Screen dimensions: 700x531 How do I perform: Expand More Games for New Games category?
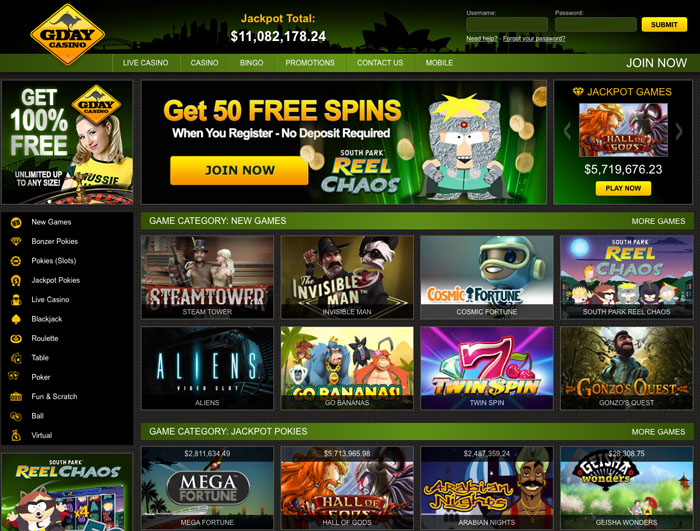point(658,221)
